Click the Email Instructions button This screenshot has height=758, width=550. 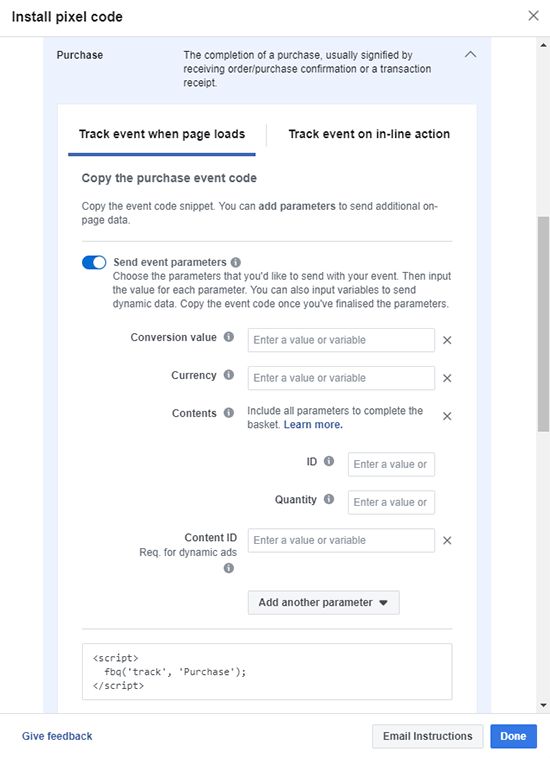click(427, 736)
